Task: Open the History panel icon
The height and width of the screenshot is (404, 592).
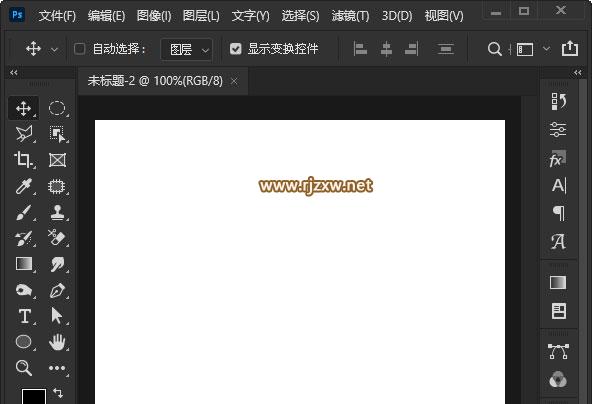Action: (x=558, y=101)
